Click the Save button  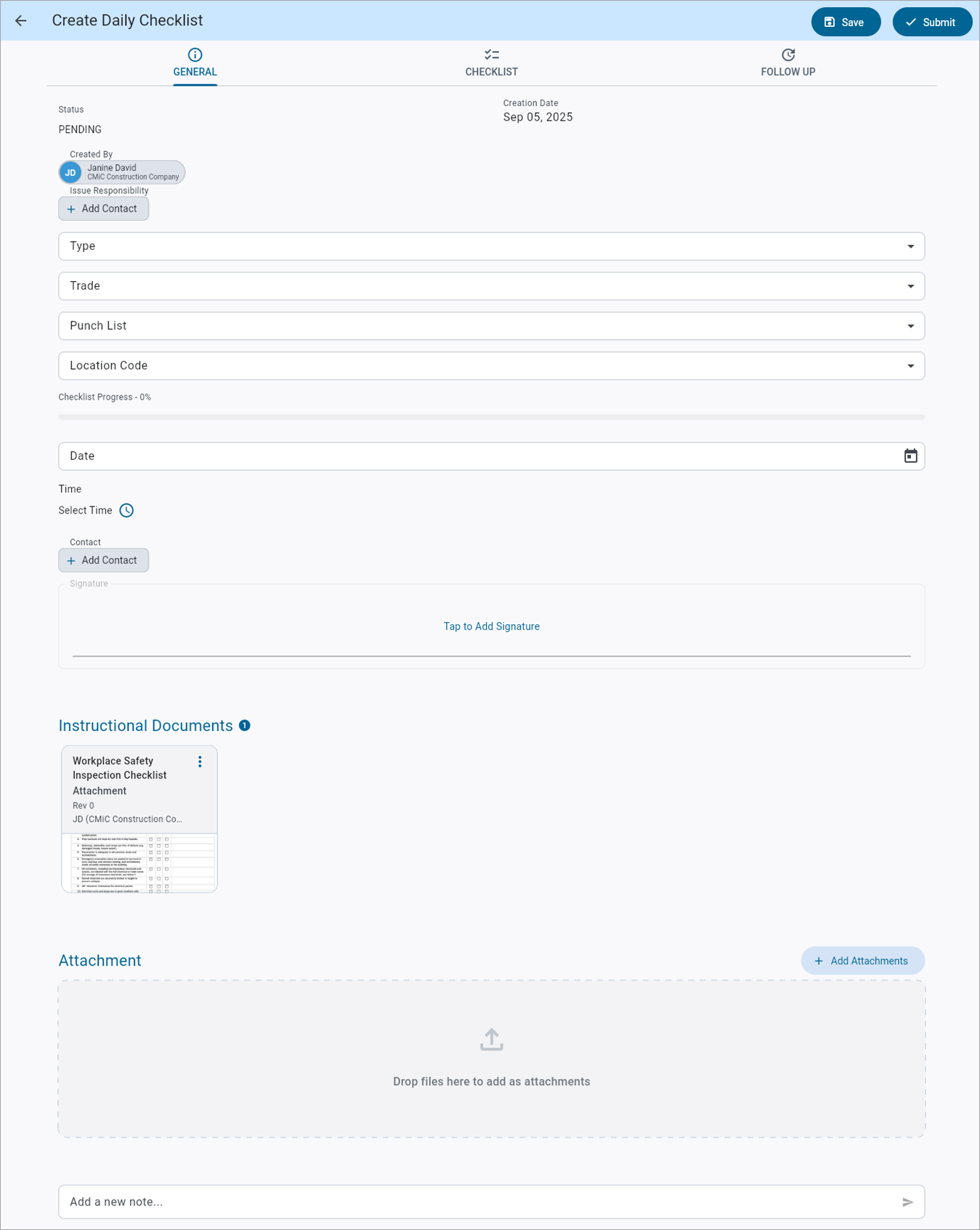(846, 22)
